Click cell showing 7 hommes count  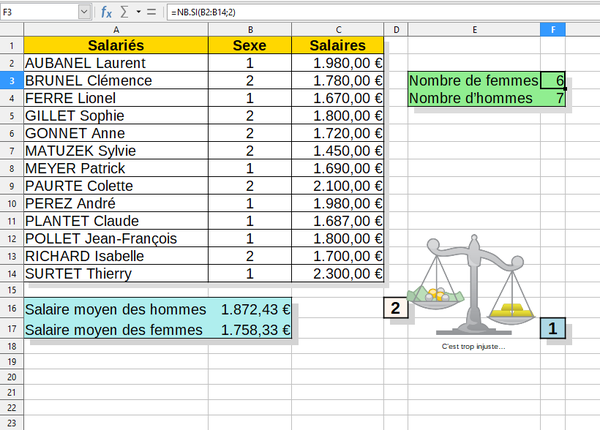553,98
